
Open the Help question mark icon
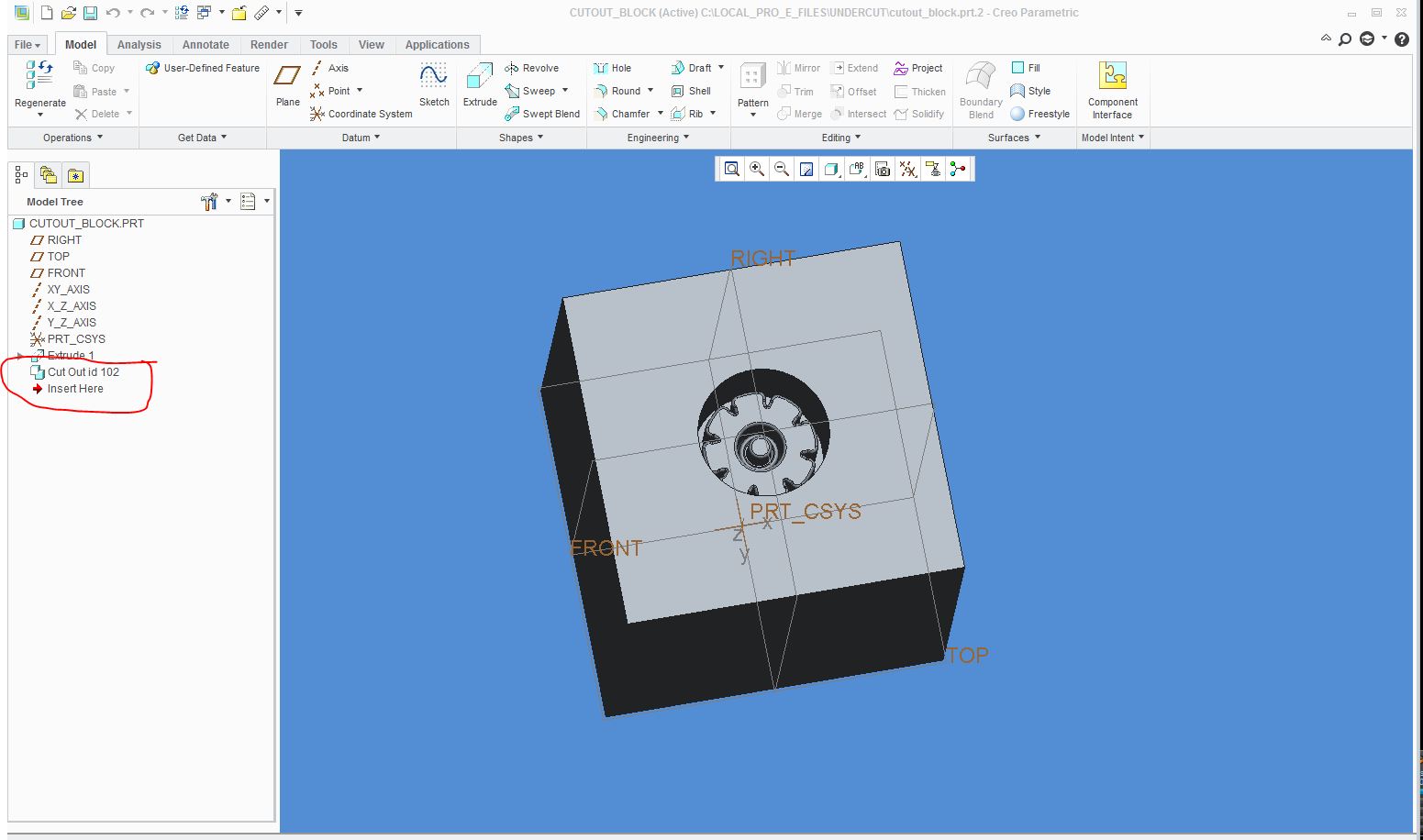(1401, 39)
